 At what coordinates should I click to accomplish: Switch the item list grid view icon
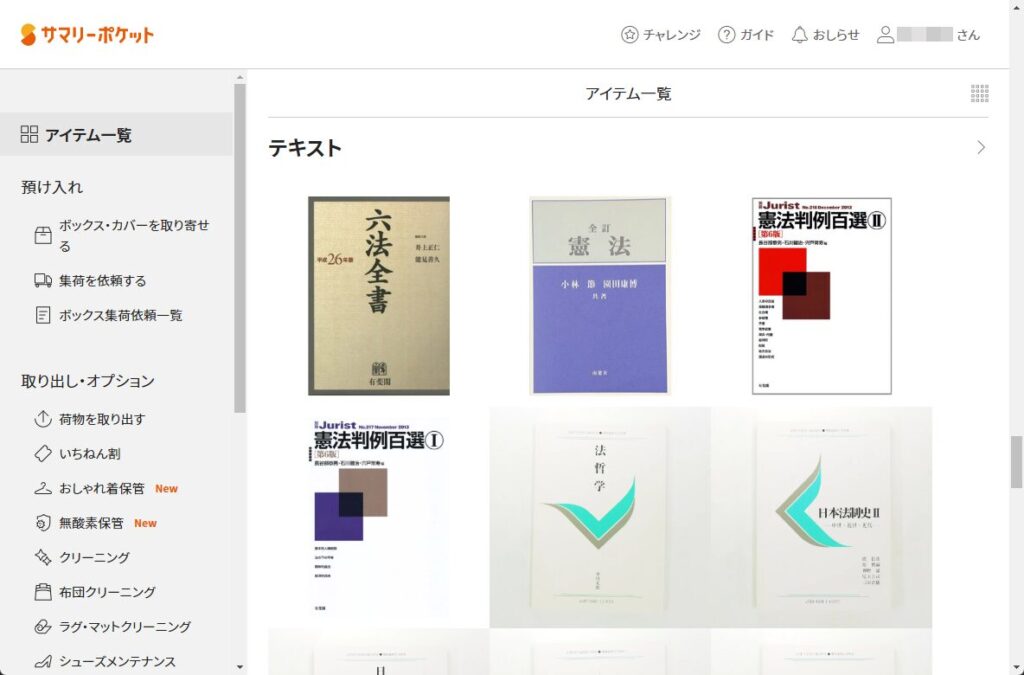[979, 93]
